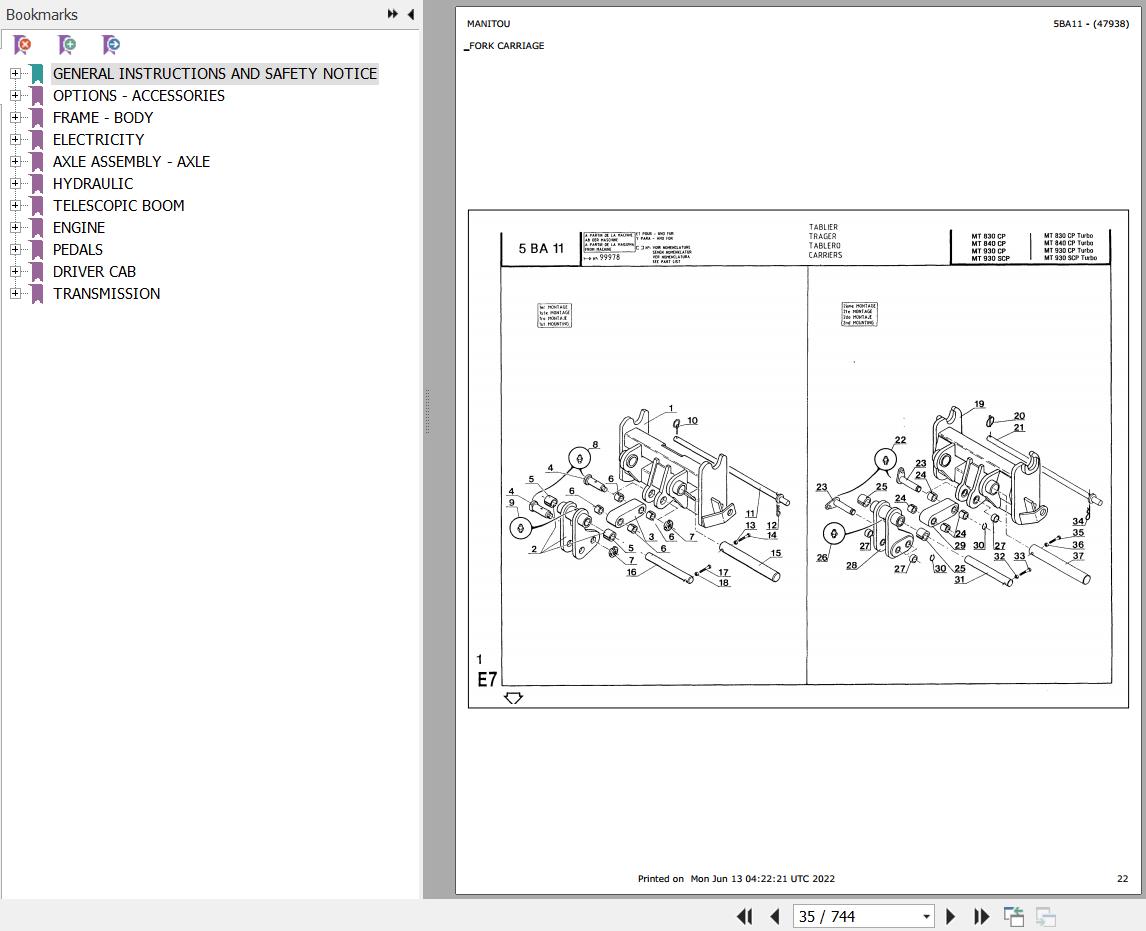Expand the HYDRAULIC bookmark node

click(15, 183)
